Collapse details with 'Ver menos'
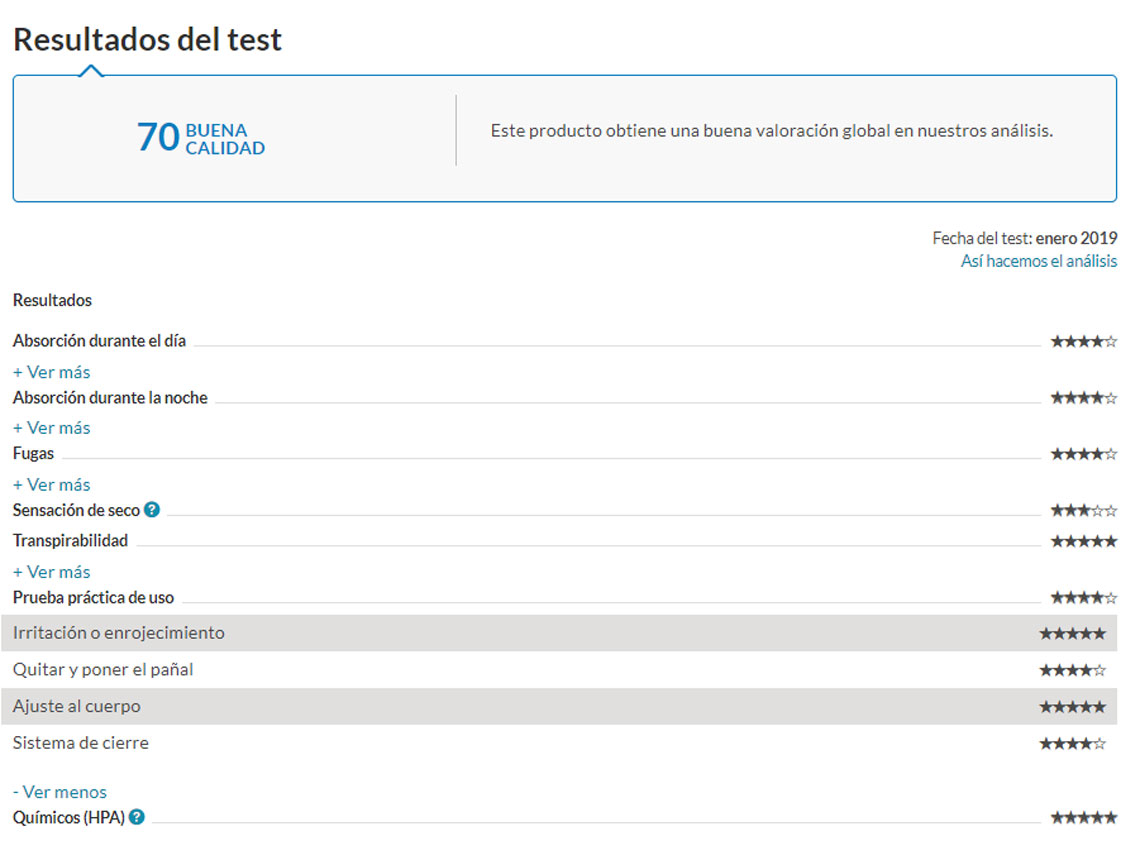 coord(60,792)
